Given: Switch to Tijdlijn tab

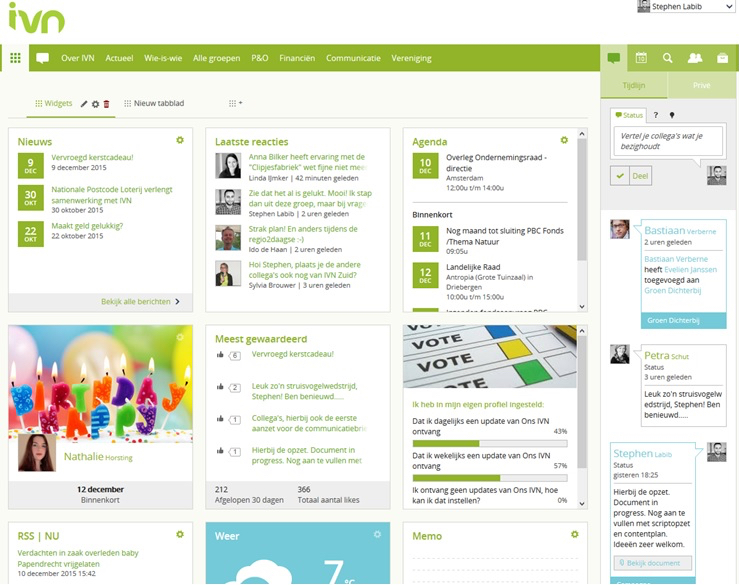Looking at the screenshot, I should (x=634, y=85).
